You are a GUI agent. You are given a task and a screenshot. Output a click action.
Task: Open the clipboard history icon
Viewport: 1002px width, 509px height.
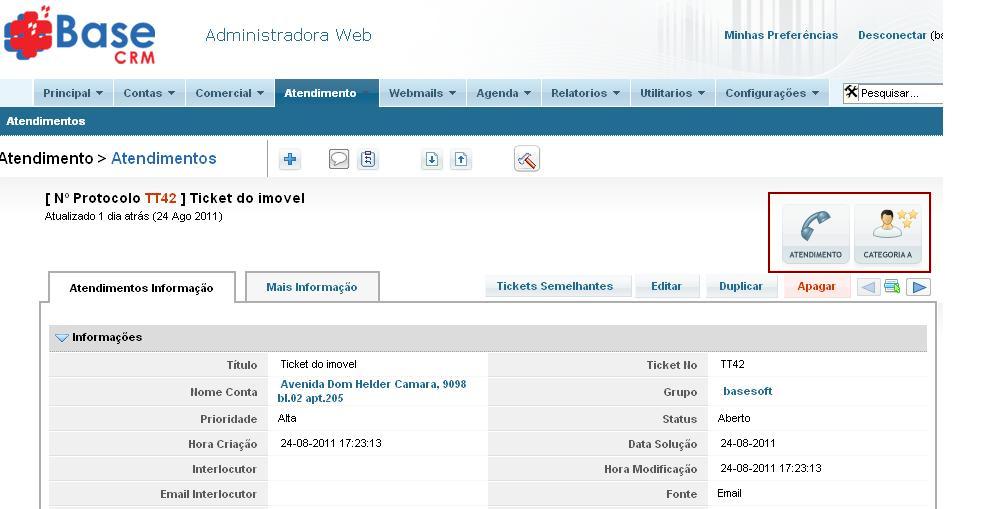(x=368, y=159)
